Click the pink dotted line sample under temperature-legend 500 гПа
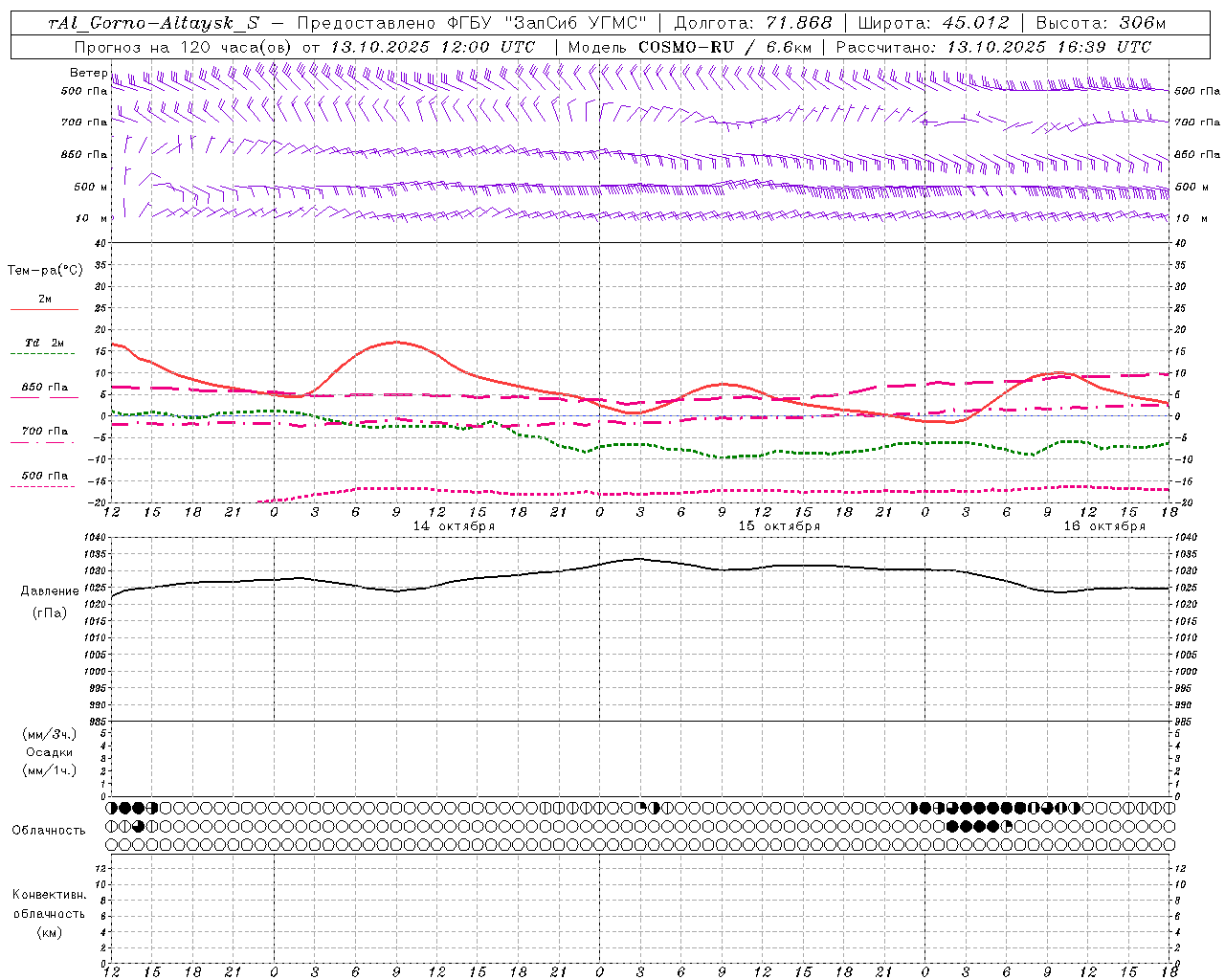This screenshot has height=980, width=1225. [x=44, y=486]
